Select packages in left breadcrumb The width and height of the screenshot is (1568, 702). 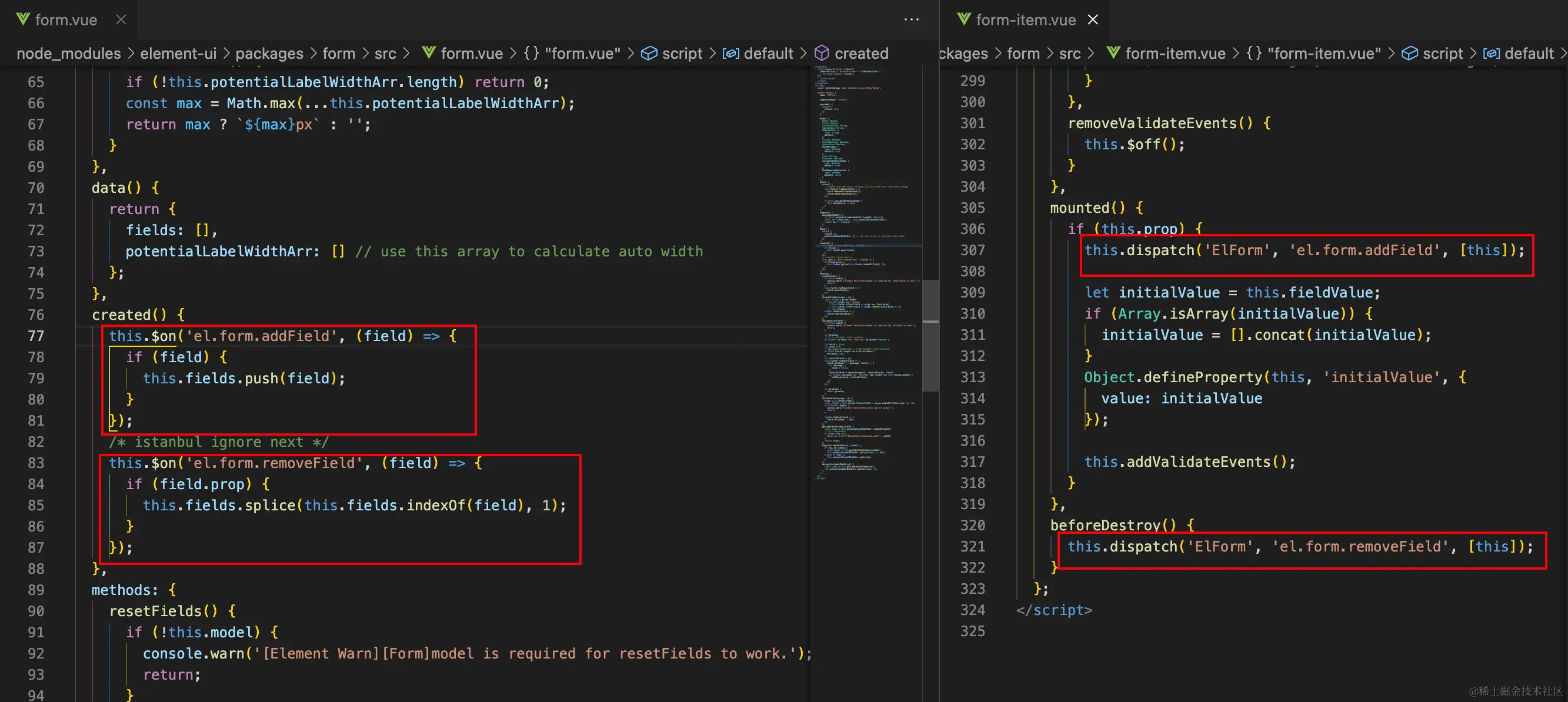click(x=269, y=54)
